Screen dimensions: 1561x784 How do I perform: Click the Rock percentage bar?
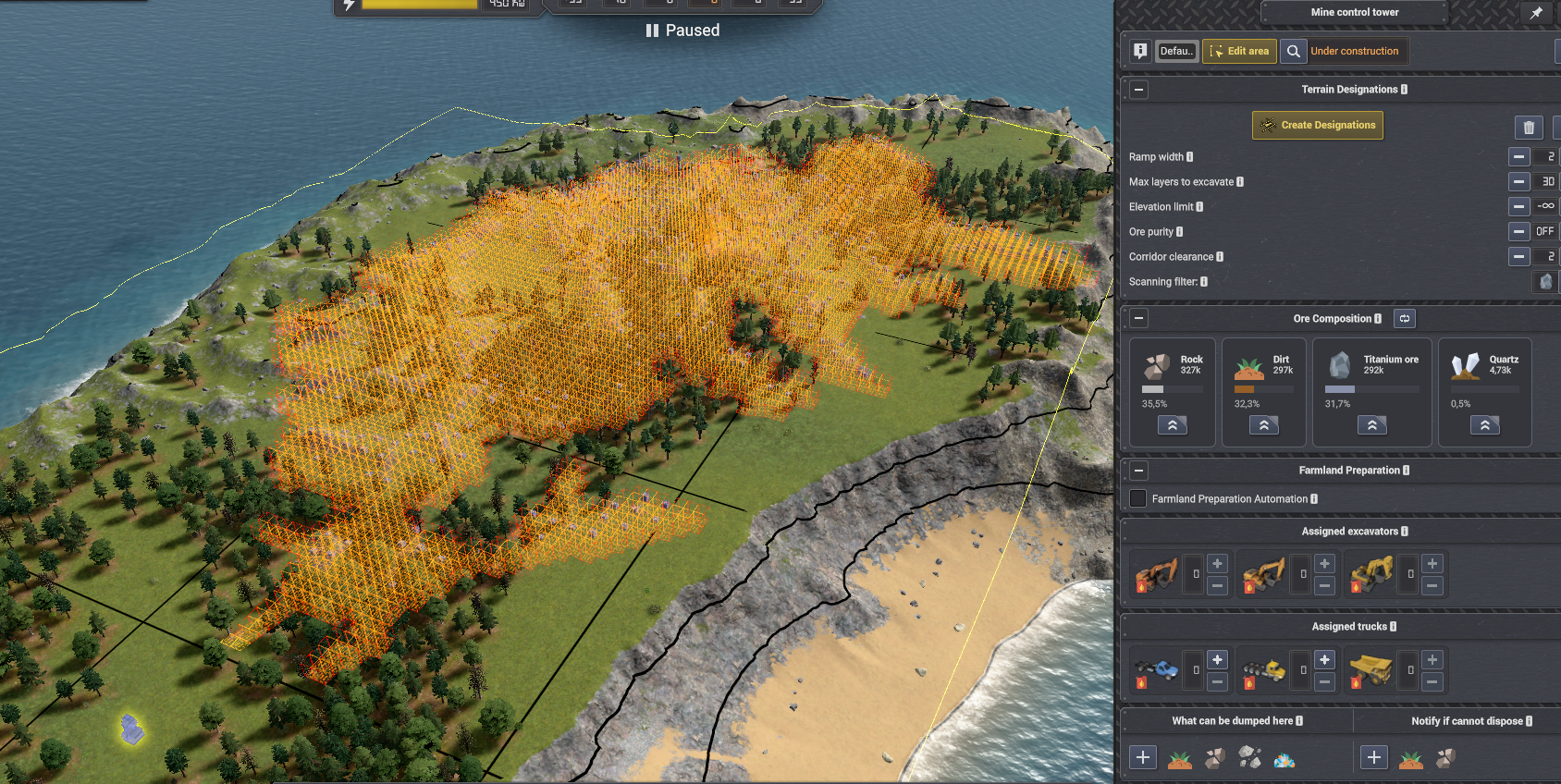coord(1172,390)
